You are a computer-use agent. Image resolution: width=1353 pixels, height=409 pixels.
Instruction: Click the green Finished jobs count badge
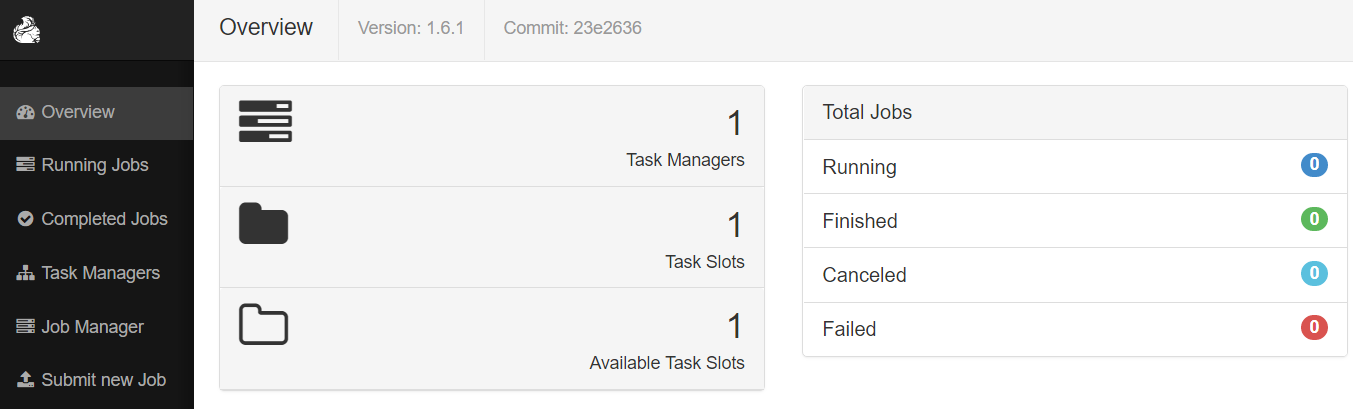[x=1314, y=219]
